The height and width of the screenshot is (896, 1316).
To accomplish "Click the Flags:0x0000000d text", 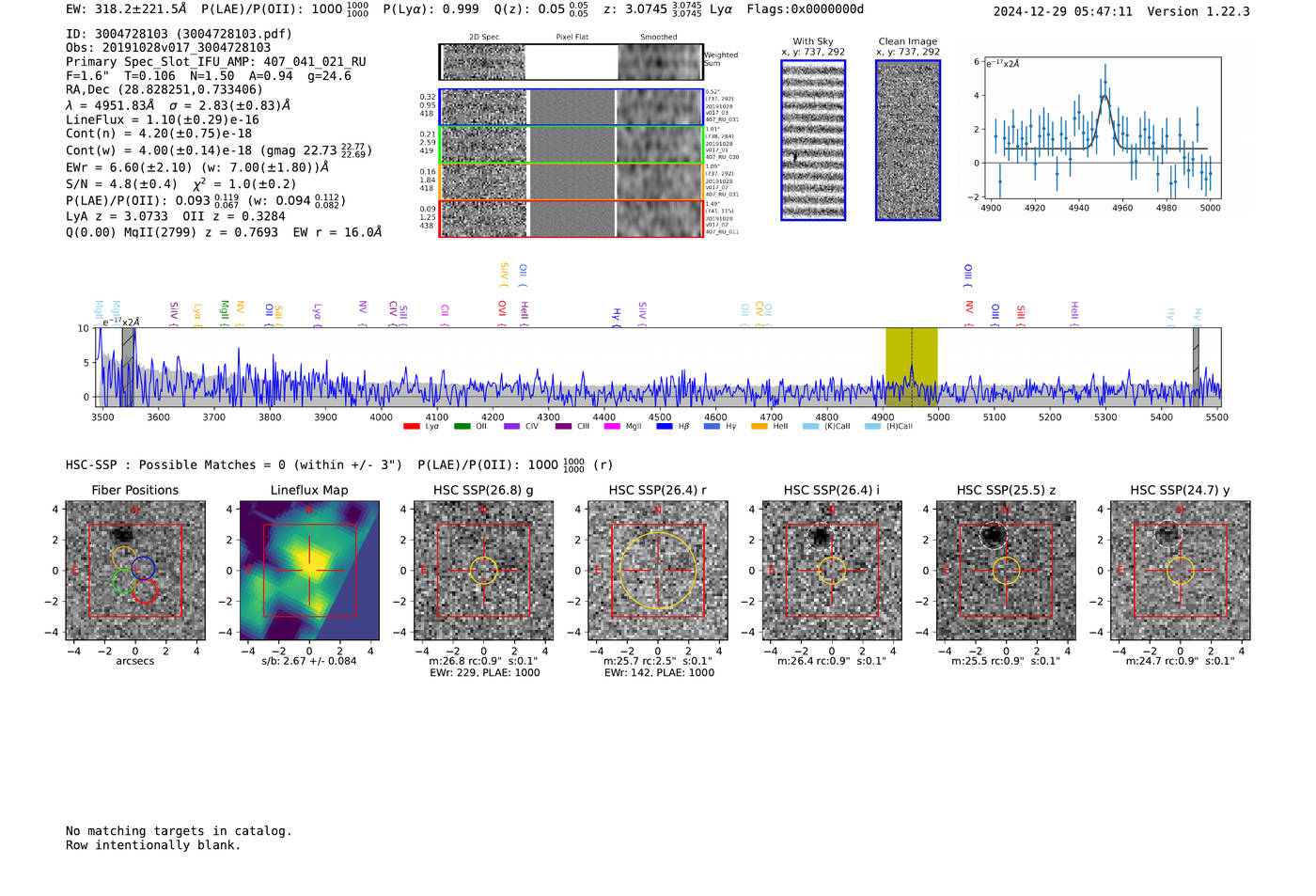I will [x=806, y=9].
